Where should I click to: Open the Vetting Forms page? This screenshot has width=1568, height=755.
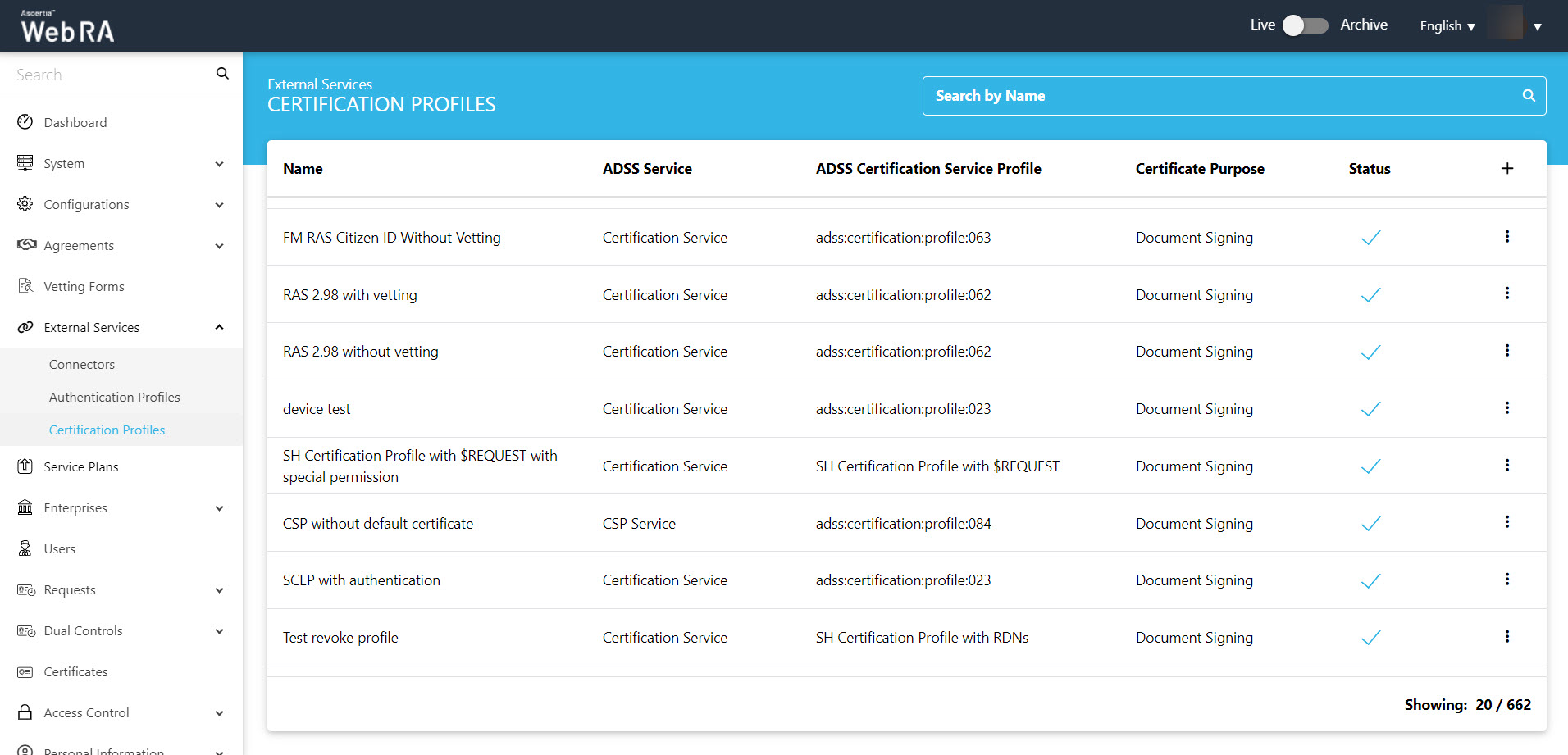[x=84, y=286]
